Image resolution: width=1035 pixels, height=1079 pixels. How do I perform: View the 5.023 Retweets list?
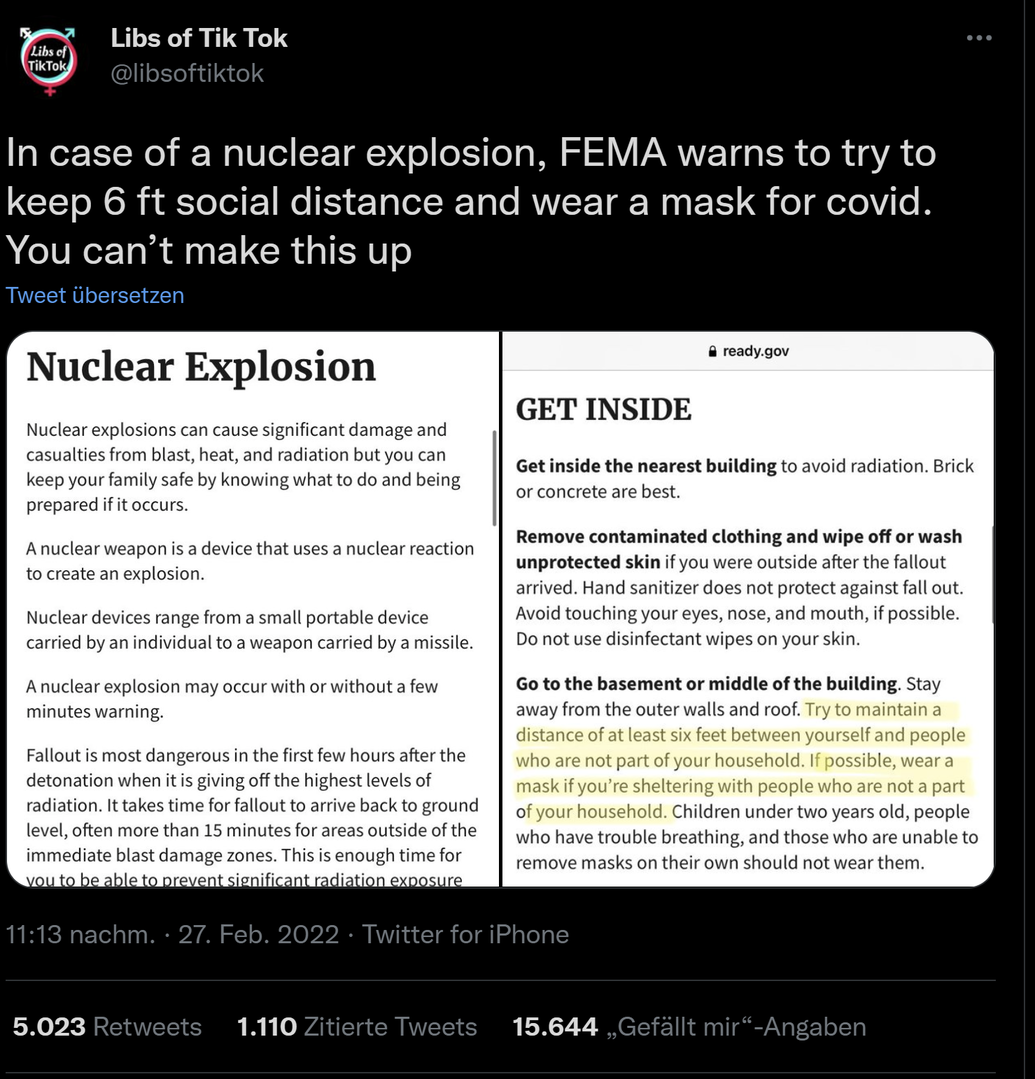click(x=107, y=1027)
